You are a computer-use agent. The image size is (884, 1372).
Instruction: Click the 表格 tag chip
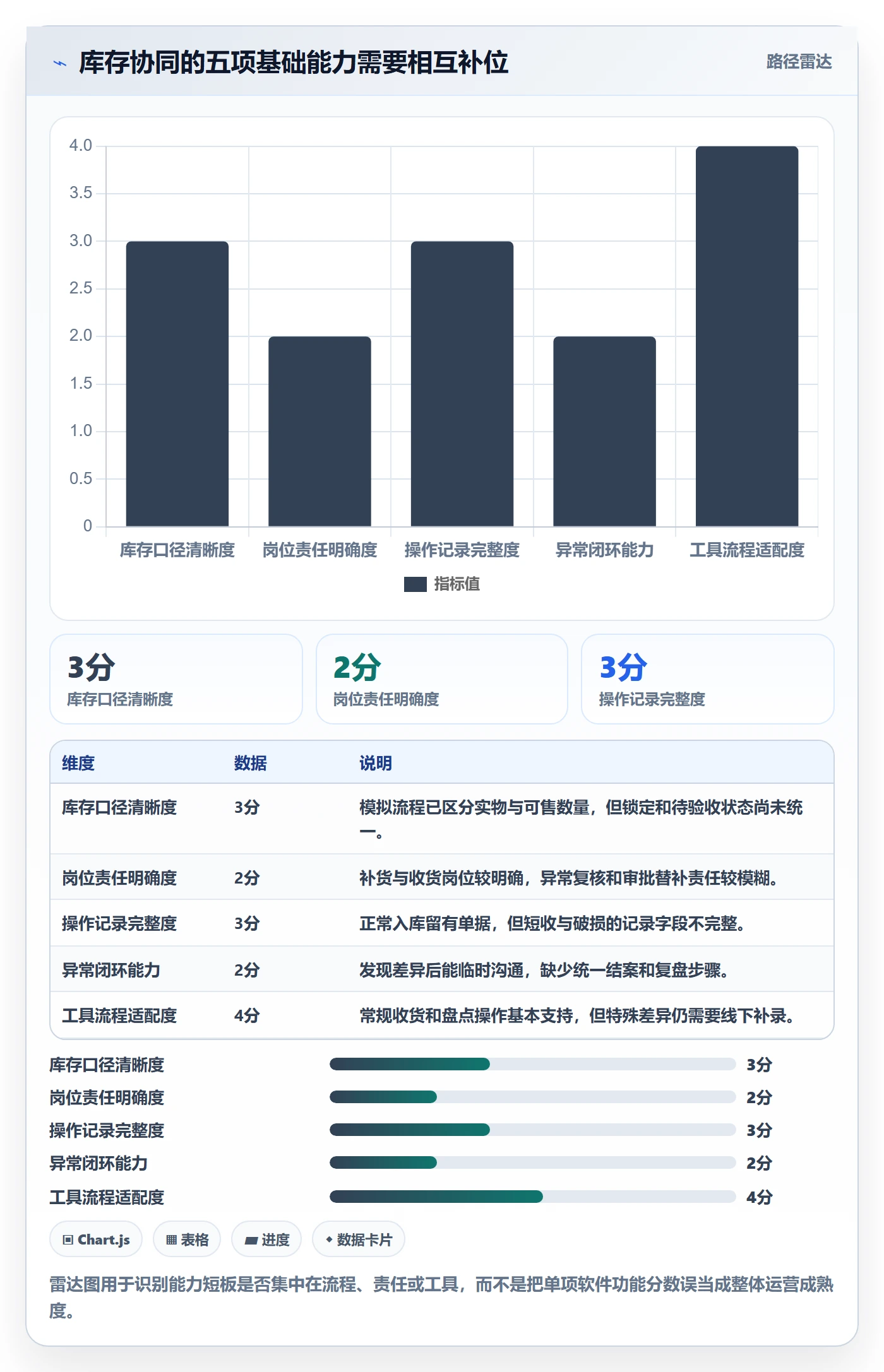(187, 1239)
